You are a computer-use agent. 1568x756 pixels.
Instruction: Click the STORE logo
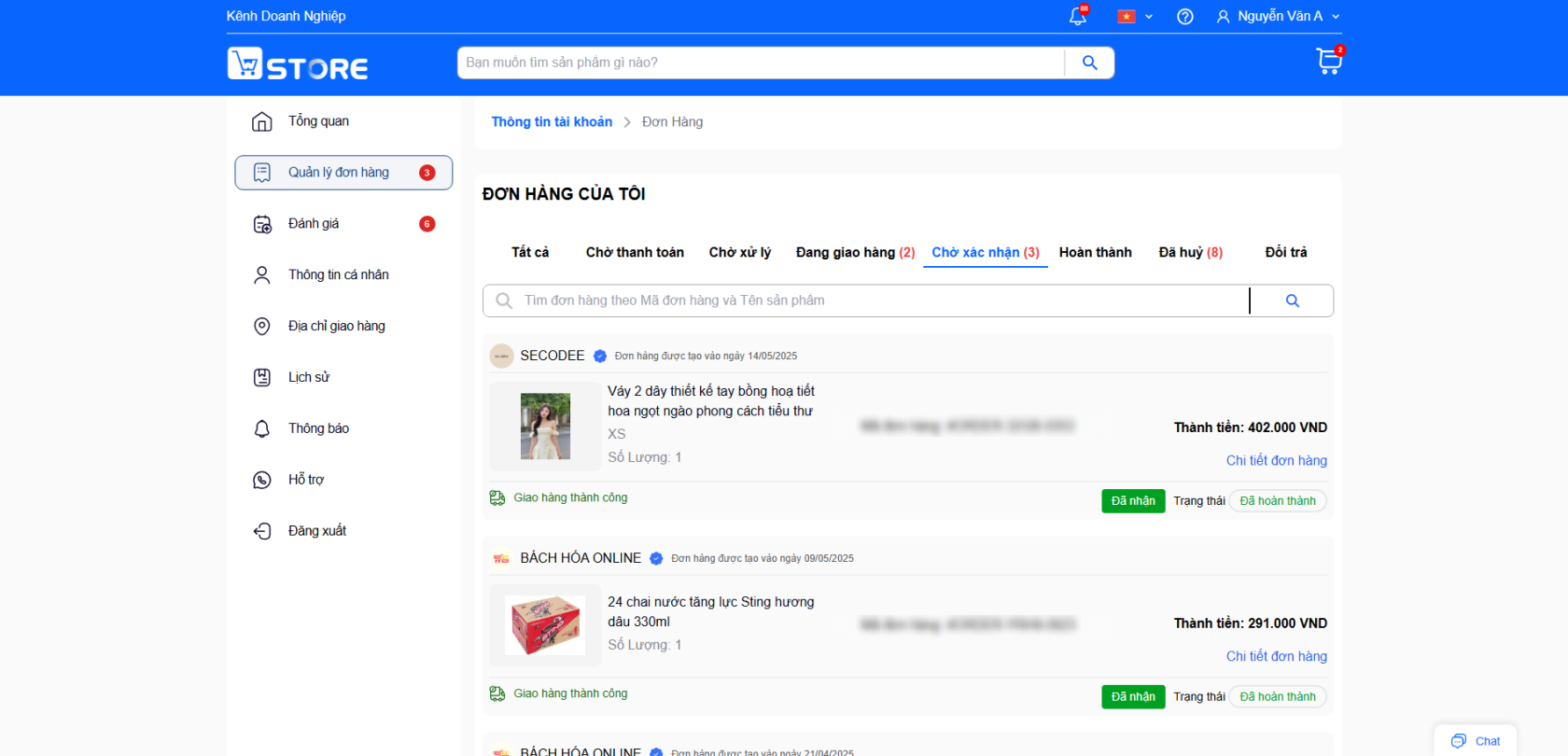point(298,63)
